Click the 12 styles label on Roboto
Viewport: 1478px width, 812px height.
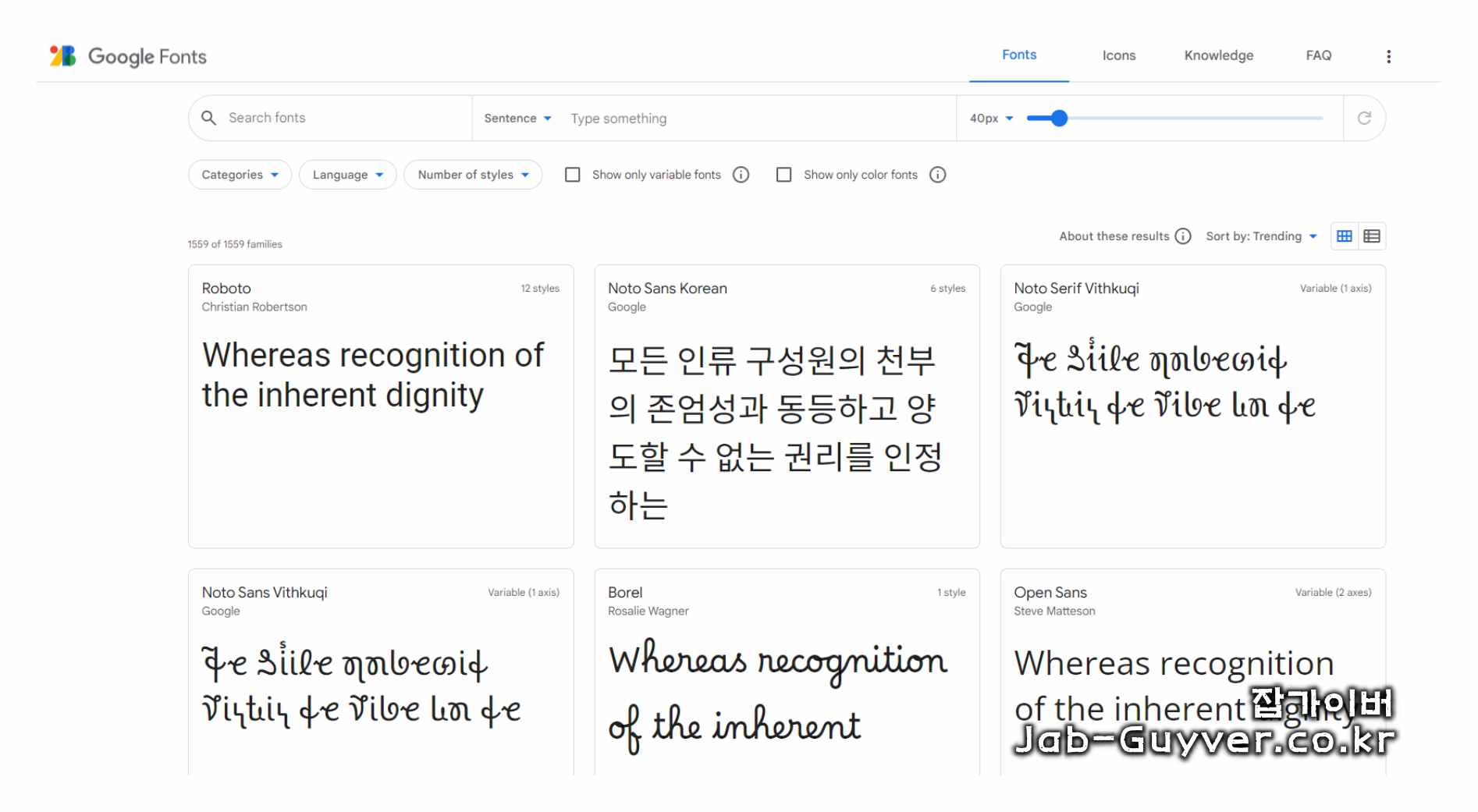[x=540, y=289]
